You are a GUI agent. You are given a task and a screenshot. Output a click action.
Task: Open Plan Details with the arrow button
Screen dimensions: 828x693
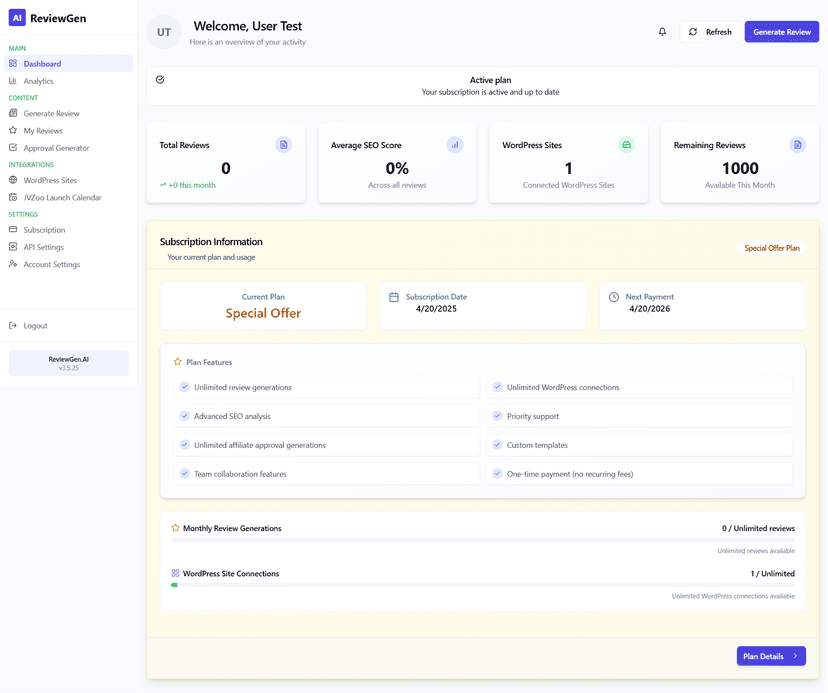tap(771, 656)
